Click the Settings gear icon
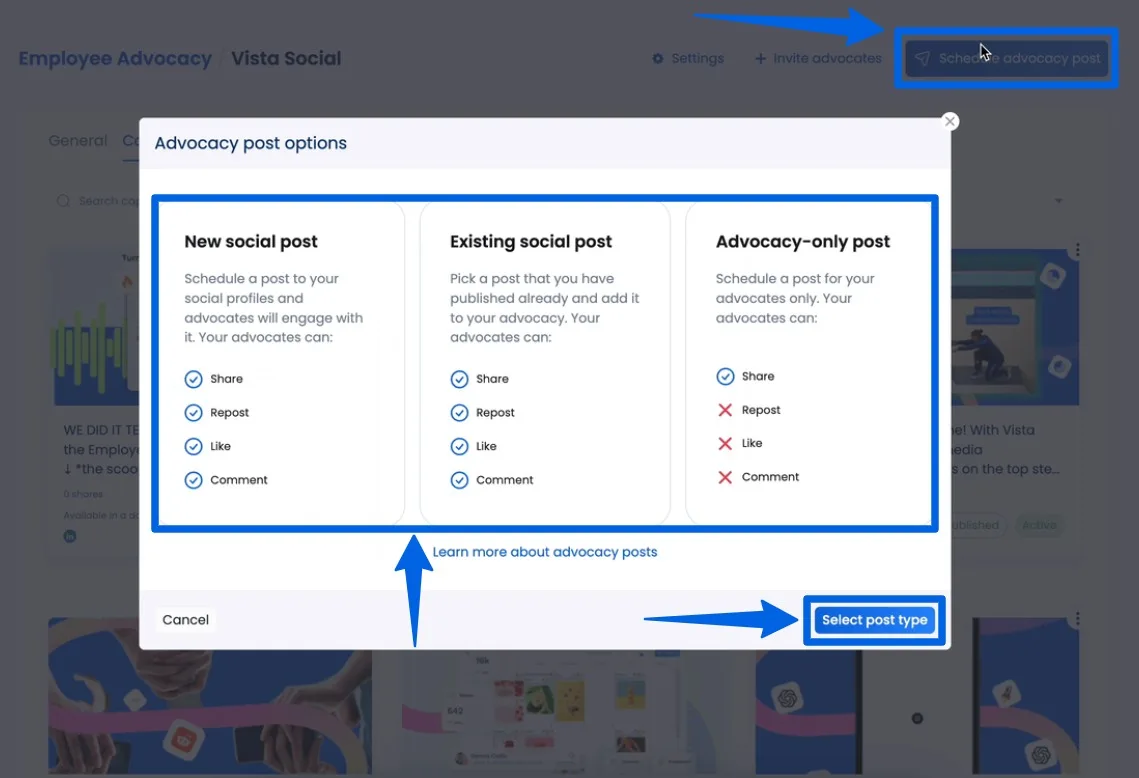Image resolution: width=1139 pixels, height=778 pixels. [657, 58]
